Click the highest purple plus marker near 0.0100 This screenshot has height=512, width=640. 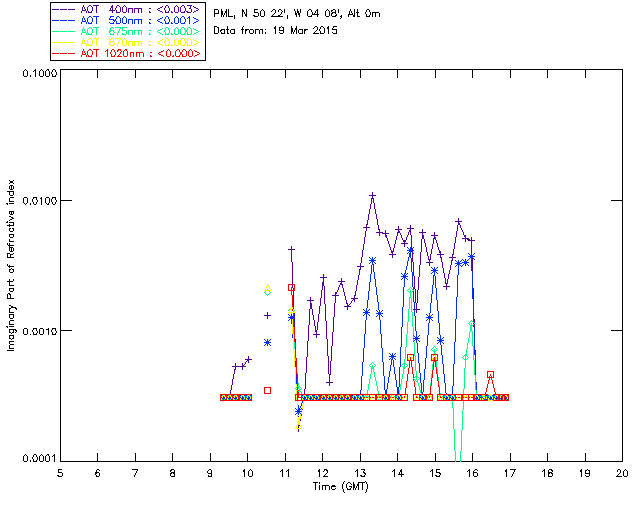point(372,196)
